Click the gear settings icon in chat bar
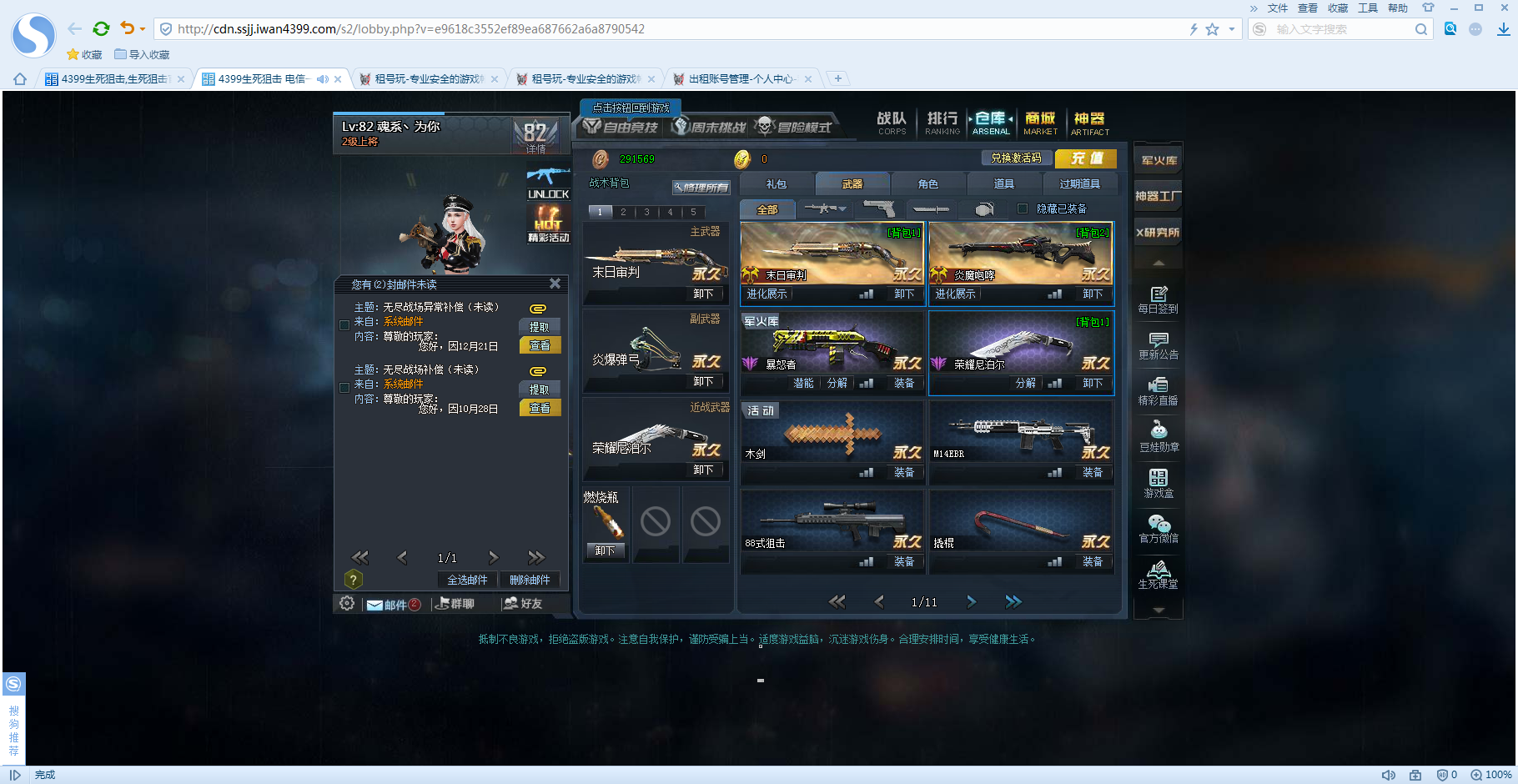1518x784 pixels. tap(347, 603)
